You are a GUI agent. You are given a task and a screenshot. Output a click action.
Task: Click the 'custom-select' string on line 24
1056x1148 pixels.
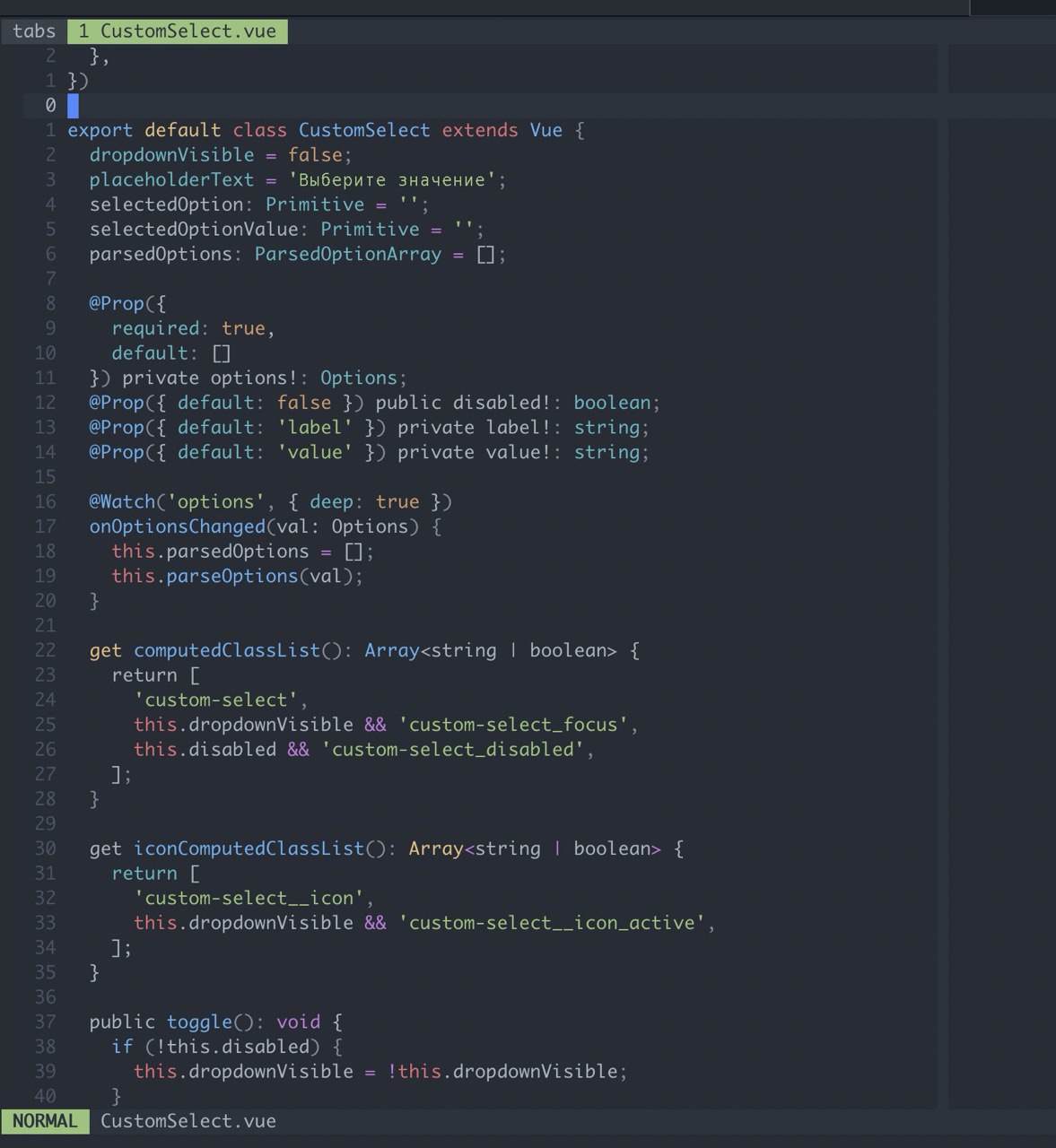(x=216, y=700)
